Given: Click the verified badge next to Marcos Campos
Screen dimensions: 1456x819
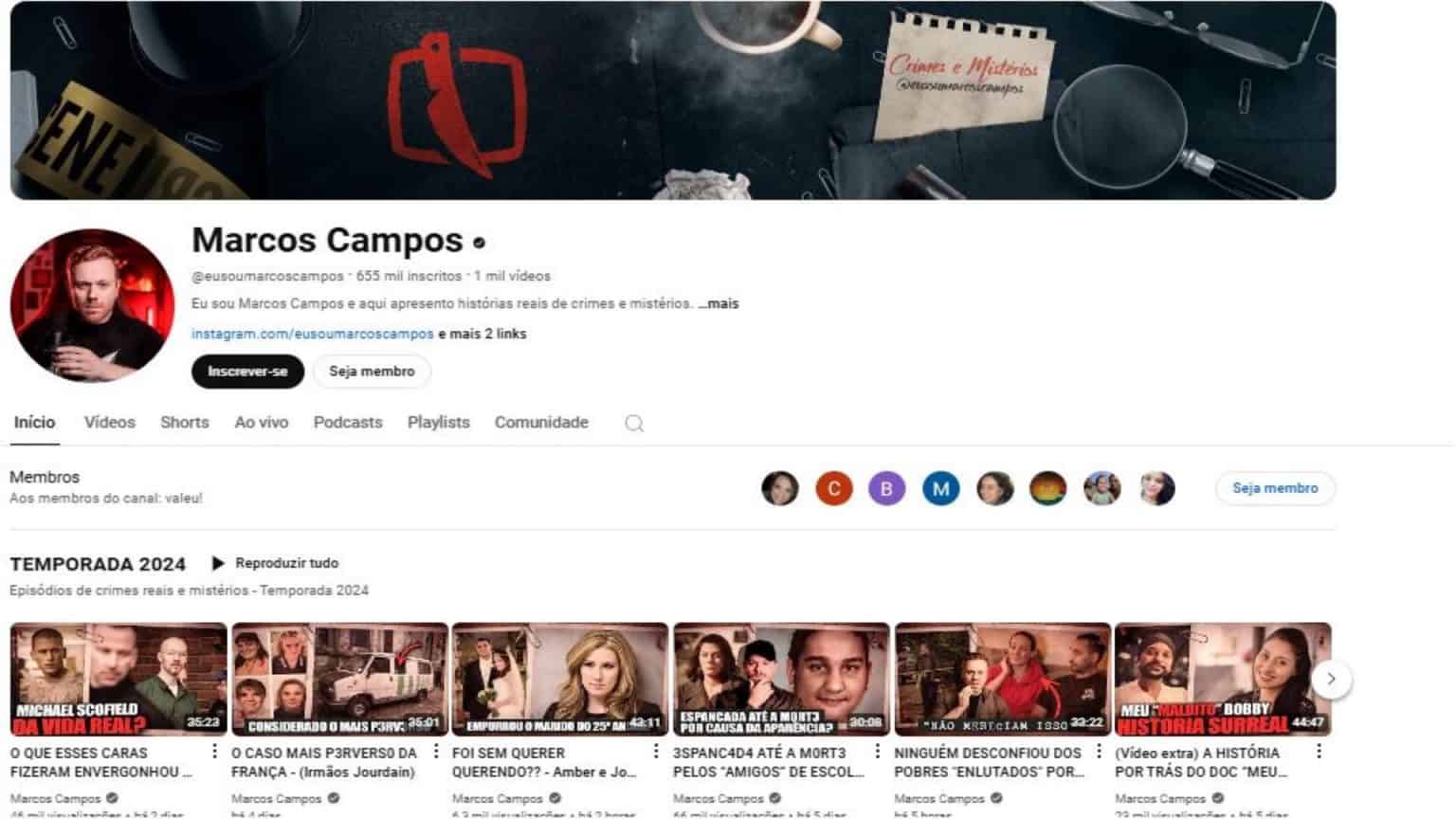Looking at the screenshot, I should click(x=479, y=244).
